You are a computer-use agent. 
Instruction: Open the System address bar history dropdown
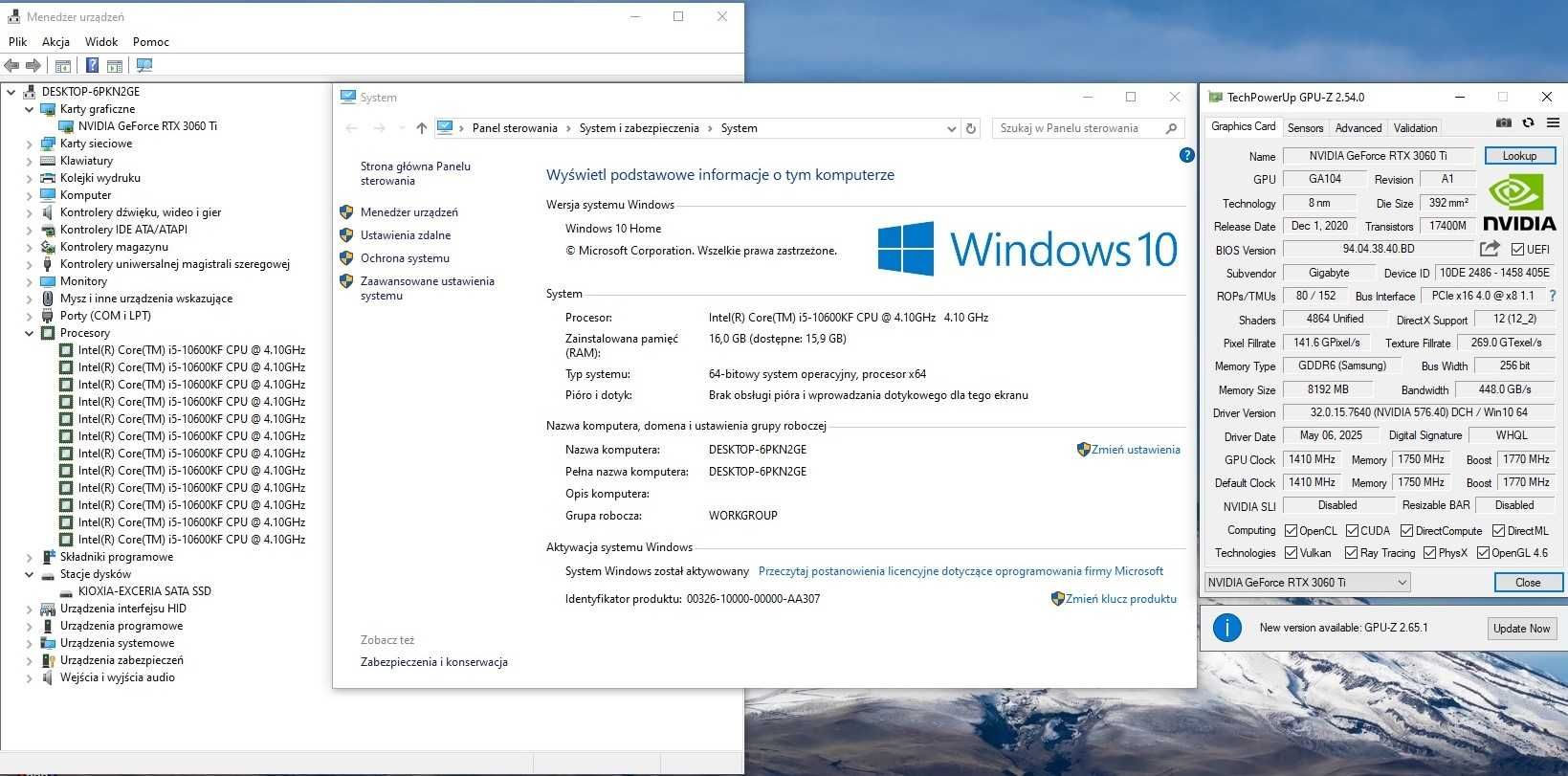pos(951,128)
